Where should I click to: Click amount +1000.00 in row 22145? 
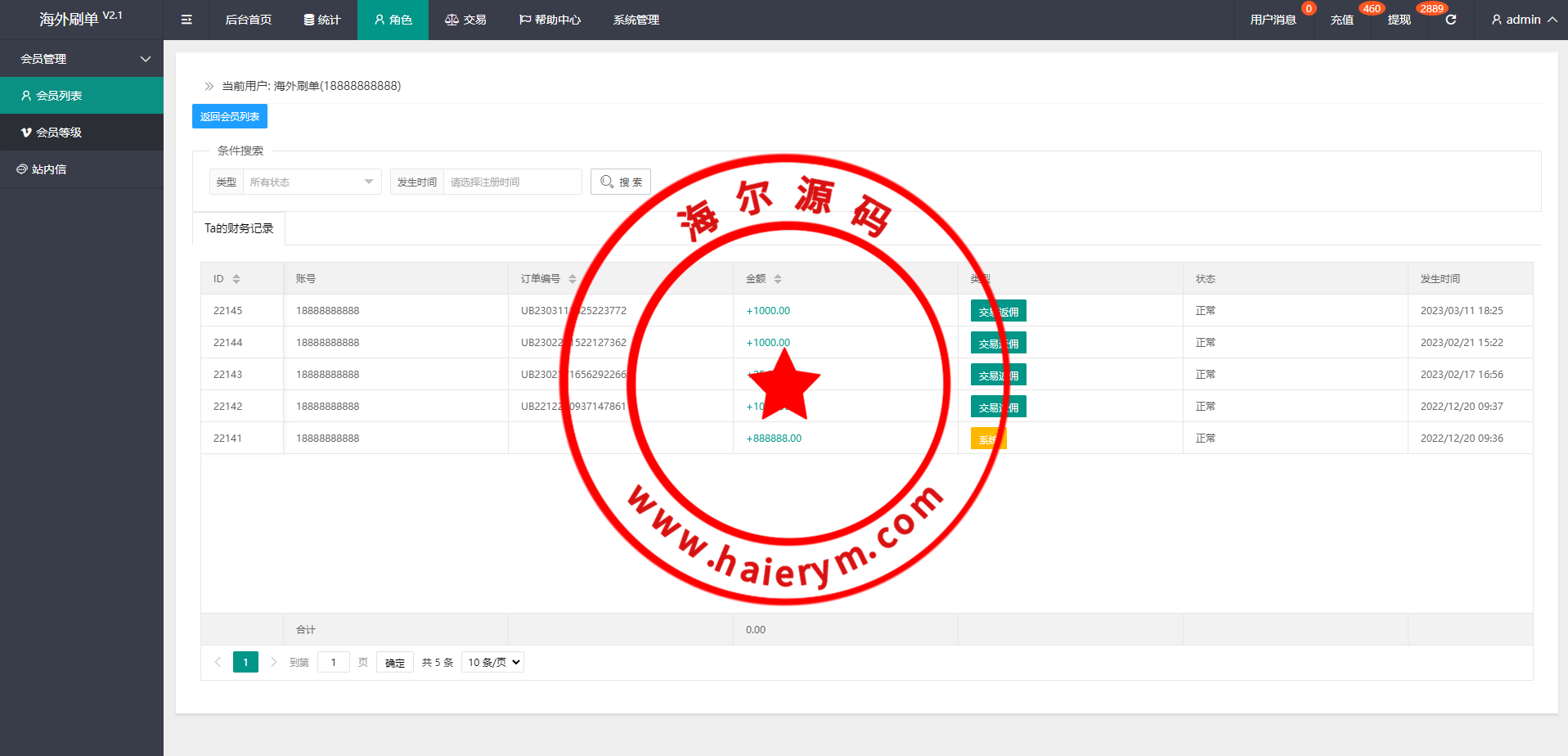click(x=768, y=311)
